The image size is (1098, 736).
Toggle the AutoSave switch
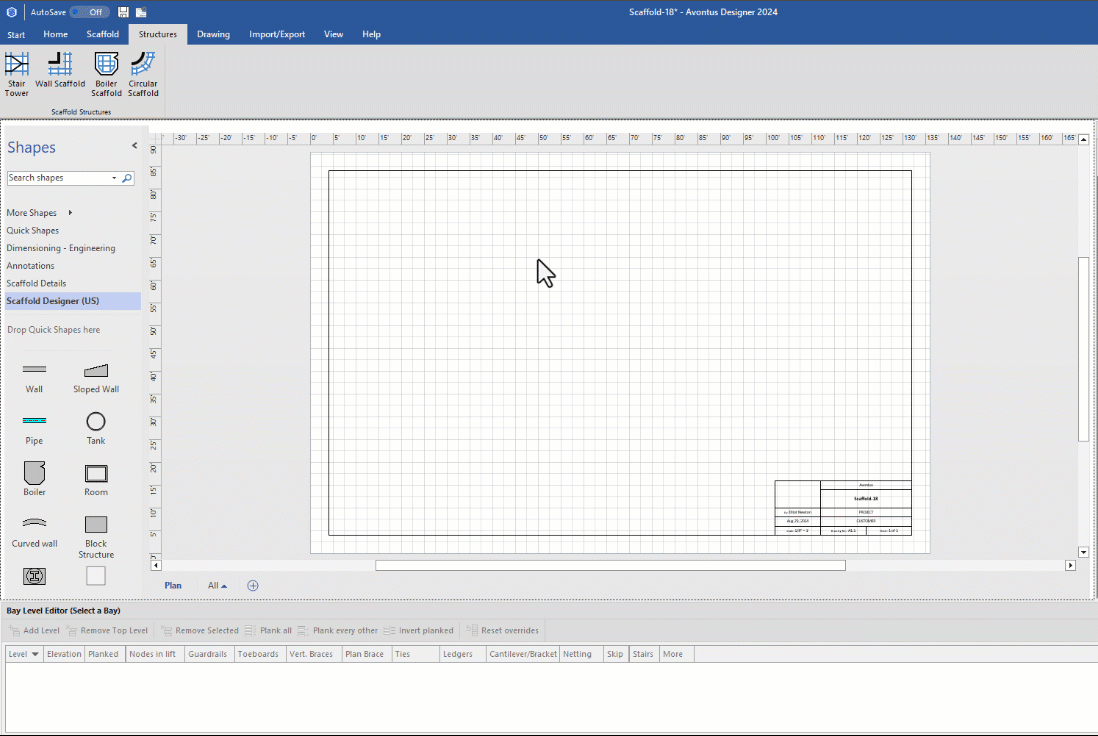[90, 12]
